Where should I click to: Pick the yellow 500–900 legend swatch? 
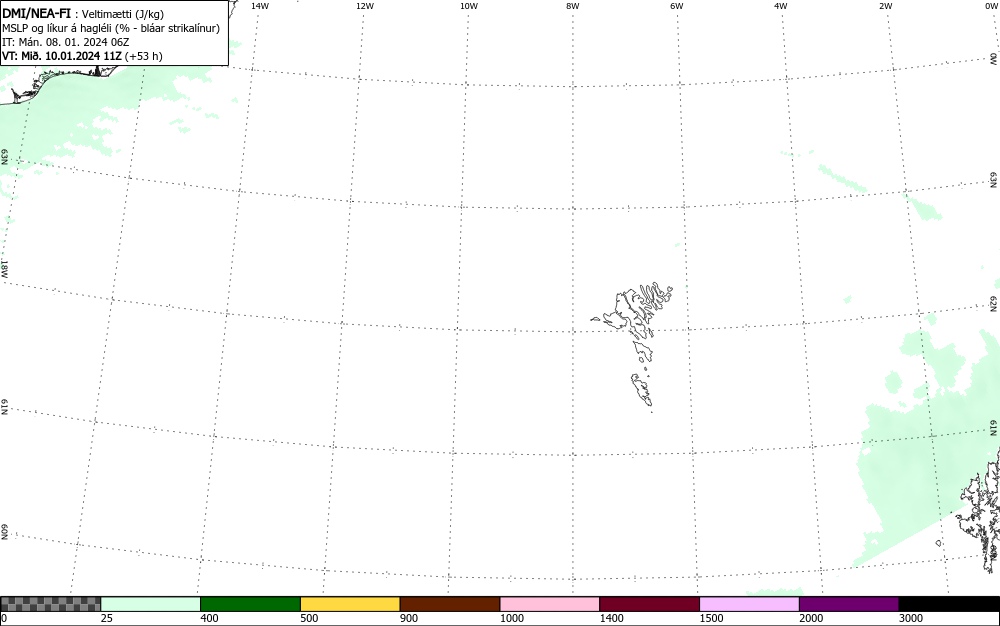[350, 604]
